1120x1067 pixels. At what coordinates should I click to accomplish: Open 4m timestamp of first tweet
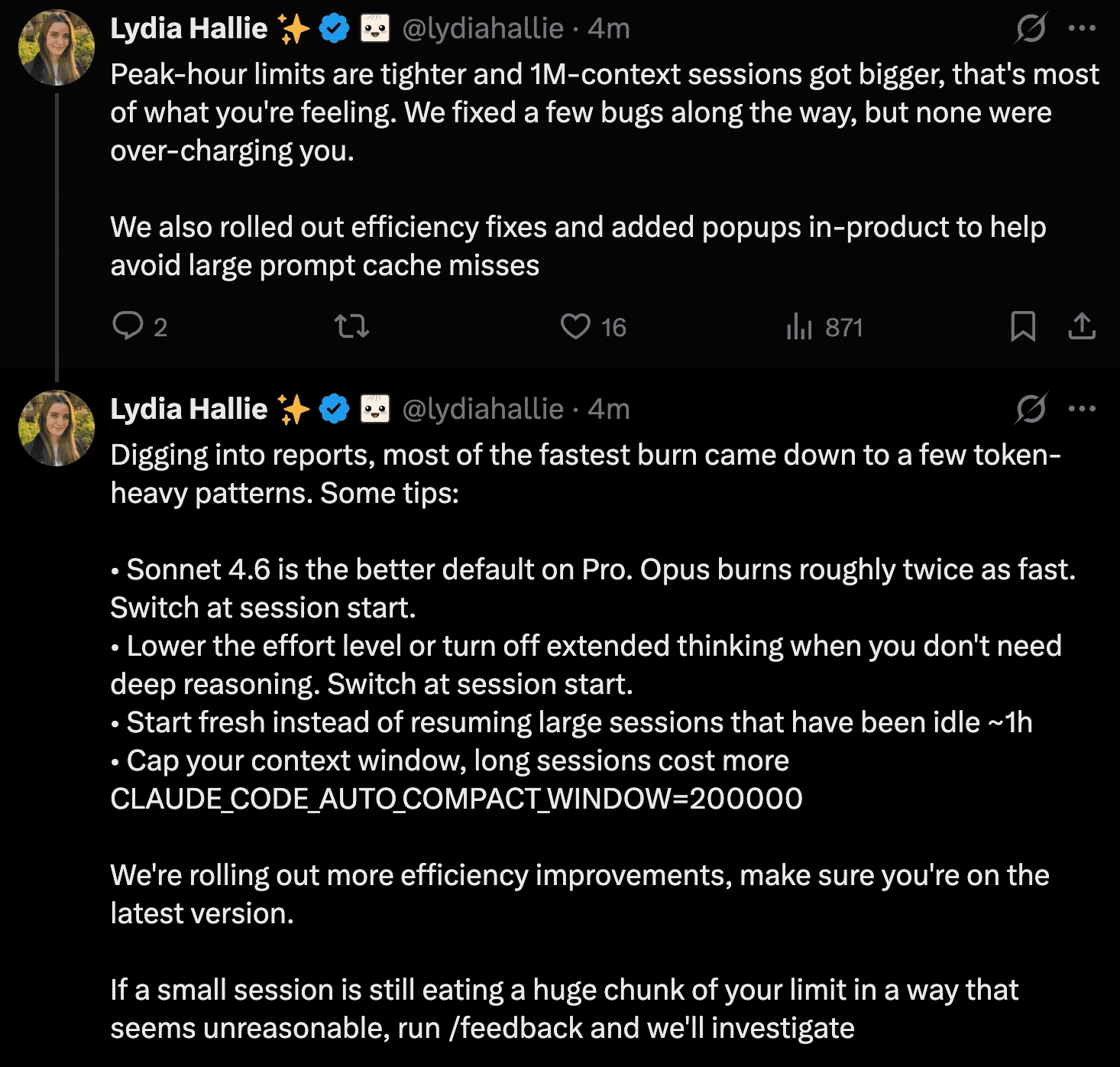[609, 28]
